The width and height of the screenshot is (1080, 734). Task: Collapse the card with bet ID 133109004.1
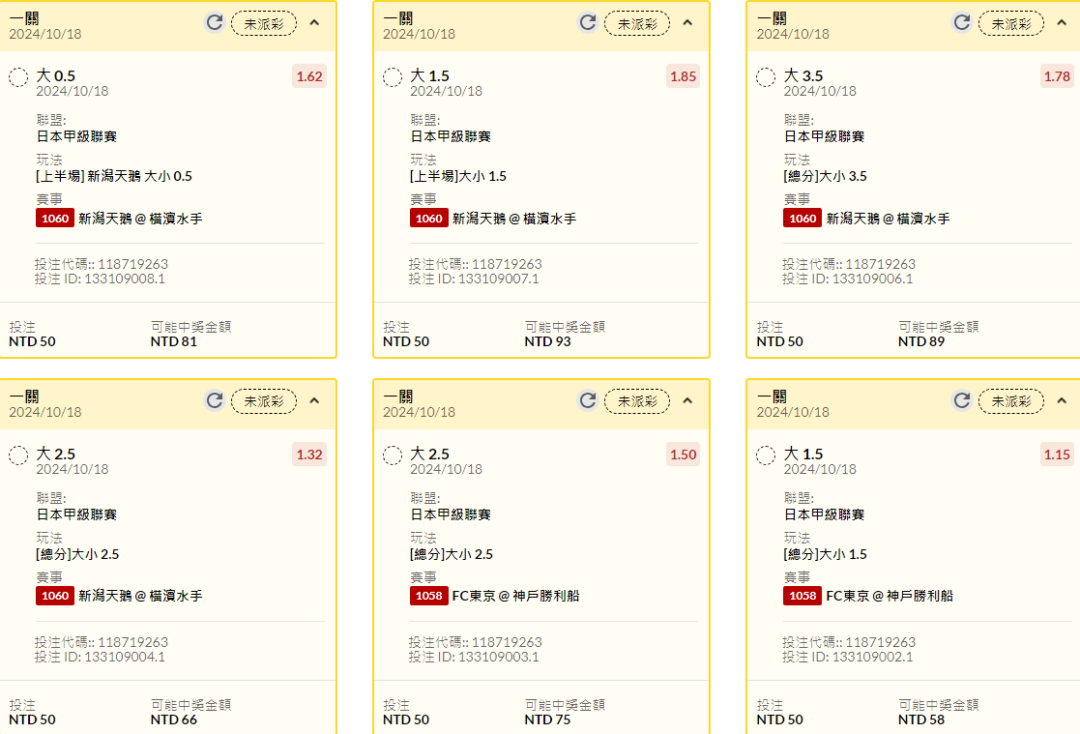[315, 401]
